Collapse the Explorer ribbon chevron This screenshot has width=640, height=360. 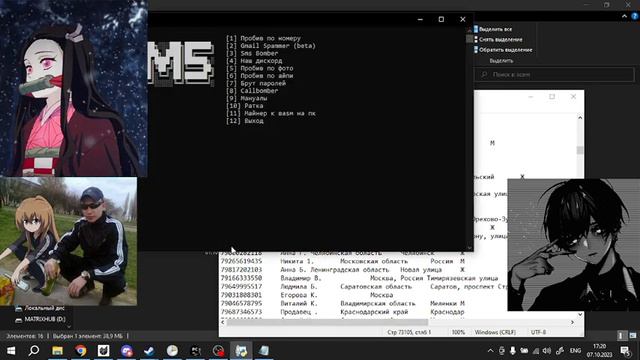click(624, 16)
